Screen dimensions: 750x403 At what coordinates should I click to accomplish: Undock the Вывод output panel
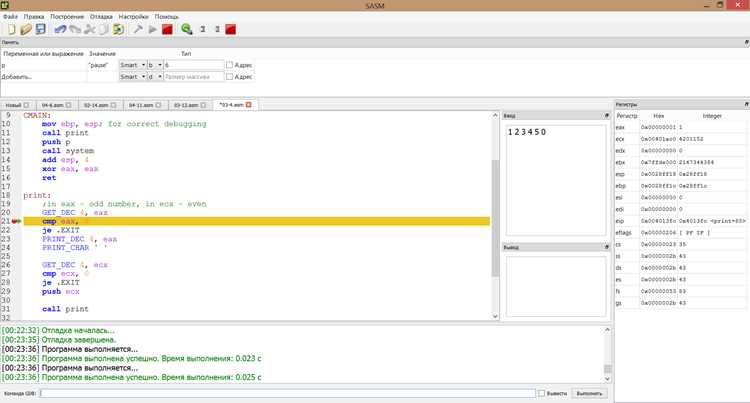607,247
